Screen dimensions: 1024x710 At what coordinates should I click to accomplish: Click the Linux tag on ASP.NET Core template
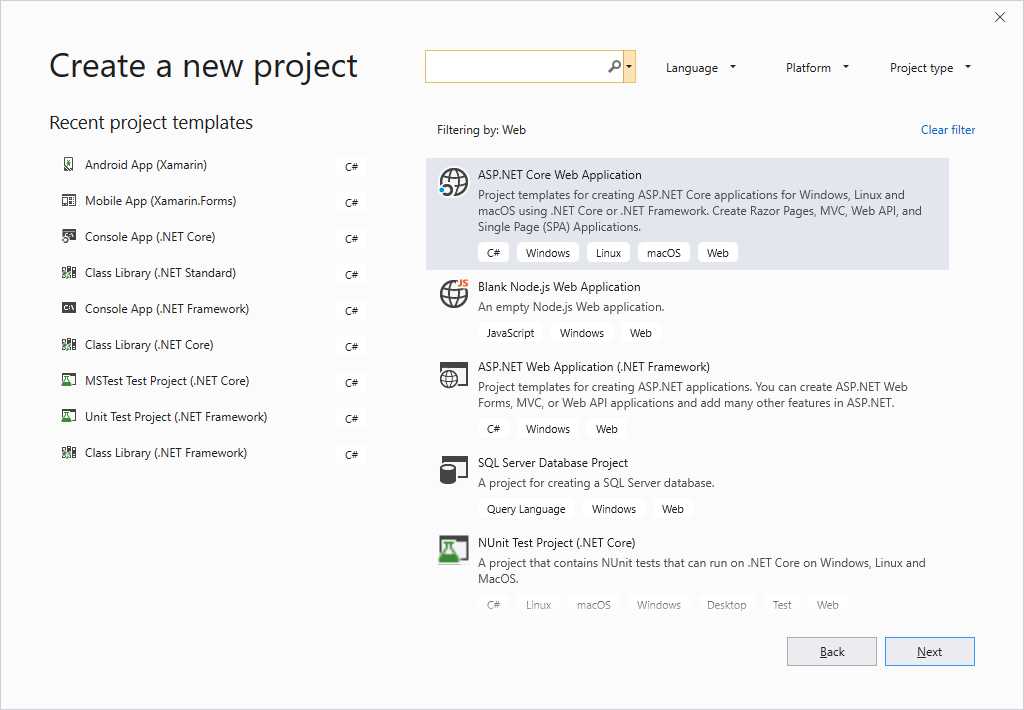[x=608, y=252]
